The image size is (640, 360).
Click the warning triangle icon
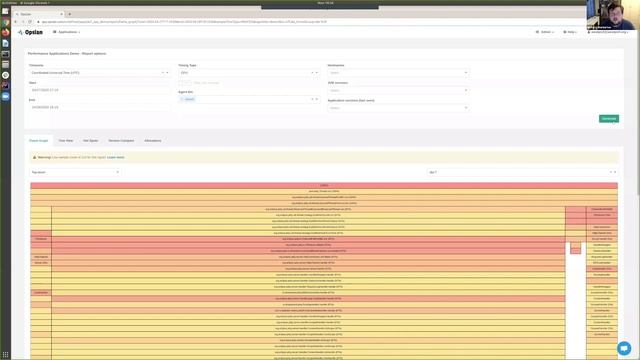pos(34,157)
